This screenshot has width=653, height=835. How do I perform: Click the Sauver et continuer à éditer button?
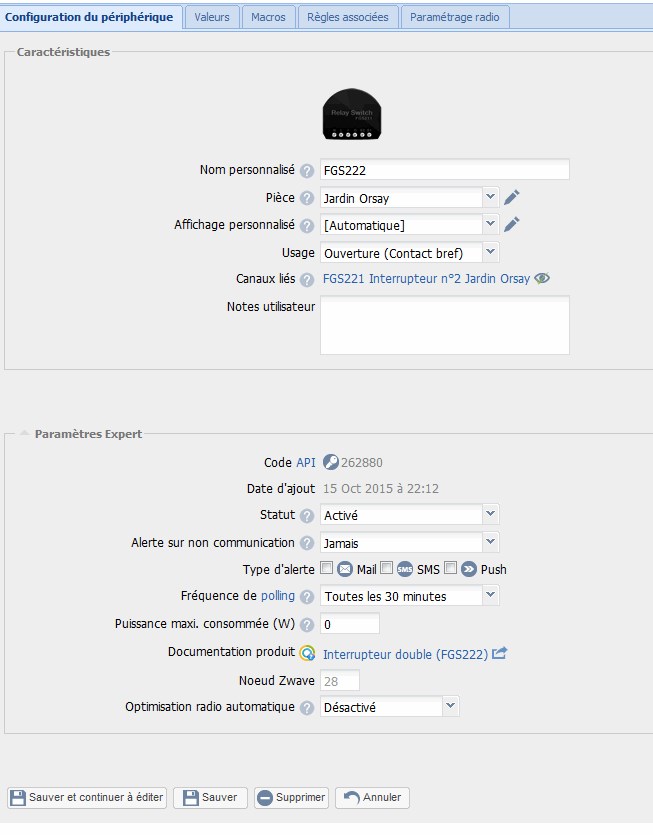pos(87,797)
